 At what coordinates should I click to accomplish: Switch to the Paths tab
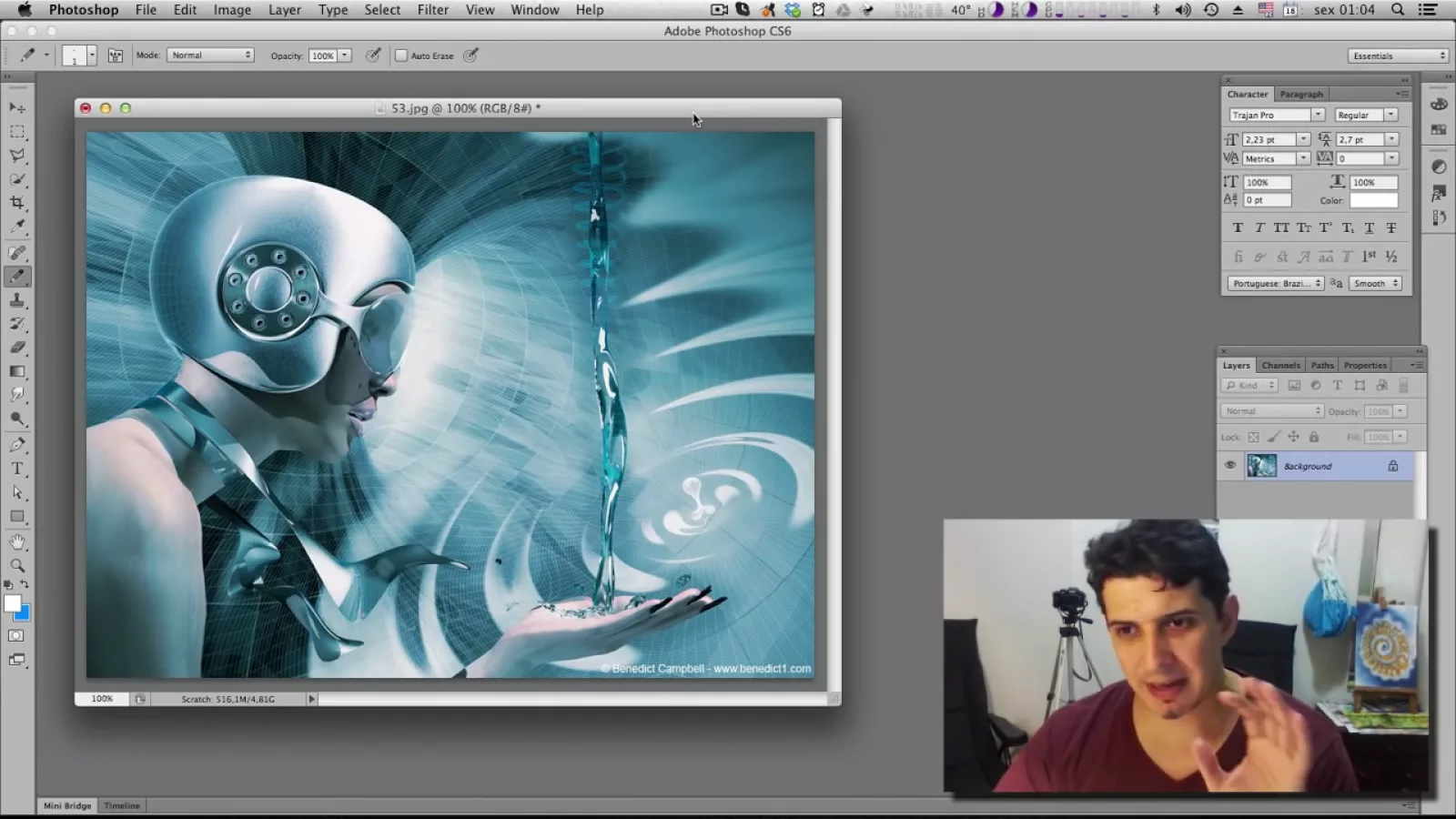1322,365
